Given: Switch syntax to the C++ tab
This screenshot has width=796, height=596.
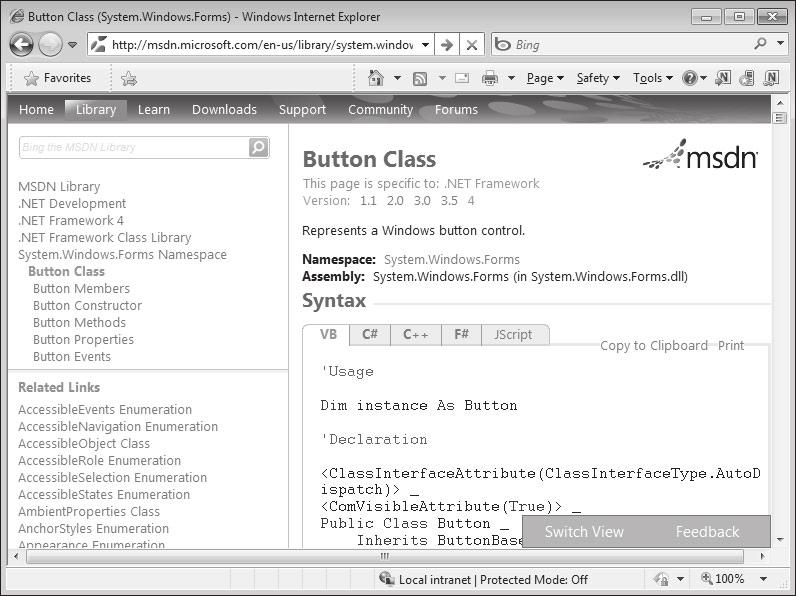Looking at the screenshot, I should tap(415, 335).
